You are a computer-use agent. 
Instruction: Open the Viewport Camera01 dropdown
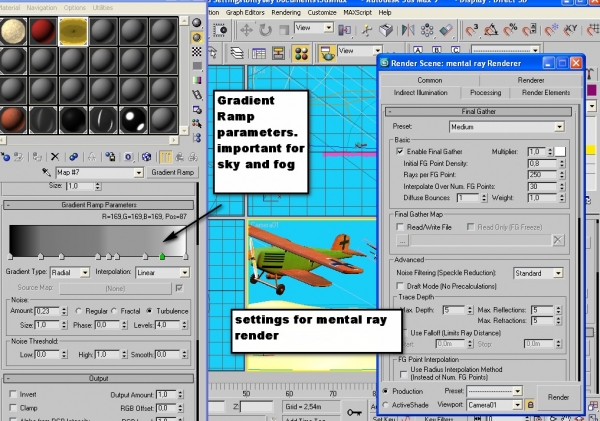[495, 405]
